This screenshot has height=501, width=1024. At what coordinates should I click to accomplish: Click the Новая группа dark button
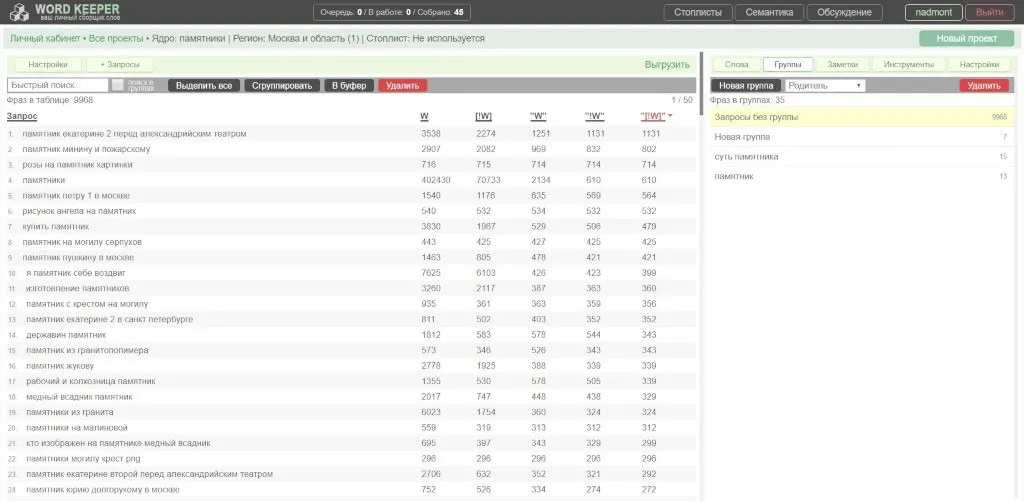point(746,86)
